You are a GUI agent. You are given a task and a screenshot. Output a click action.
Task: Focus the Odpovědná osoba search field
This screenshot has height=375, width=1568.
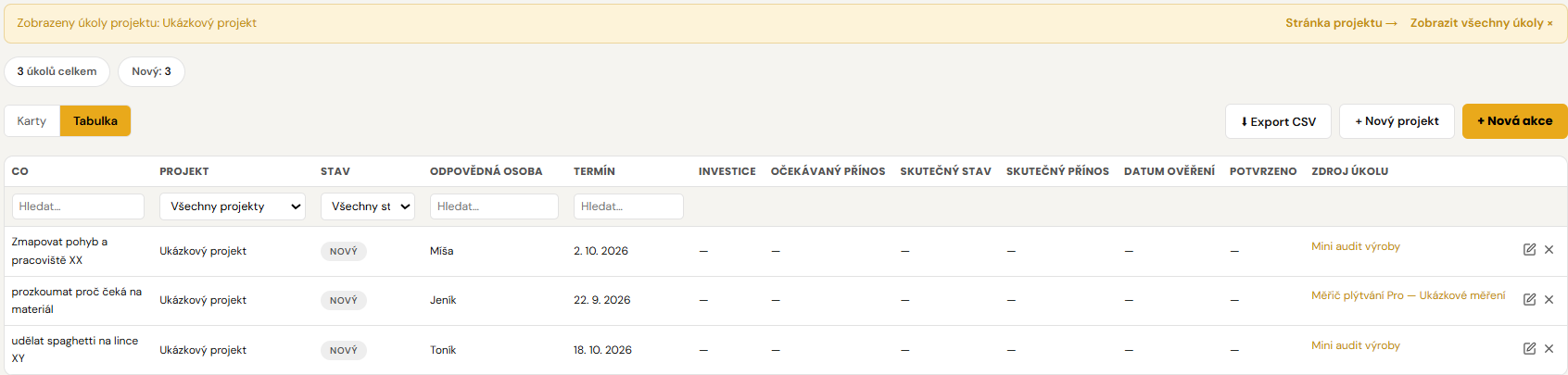tap(494, 206)
